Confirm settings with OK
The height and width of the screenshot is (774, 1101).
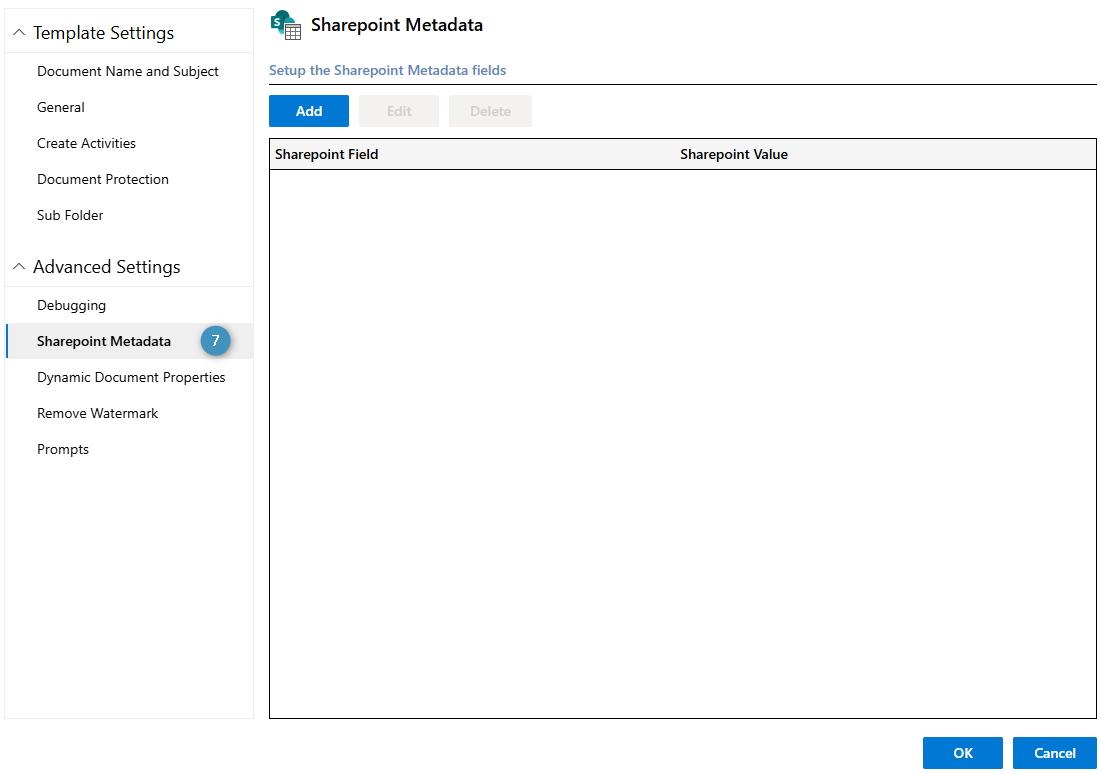click(x=963, y=753)
